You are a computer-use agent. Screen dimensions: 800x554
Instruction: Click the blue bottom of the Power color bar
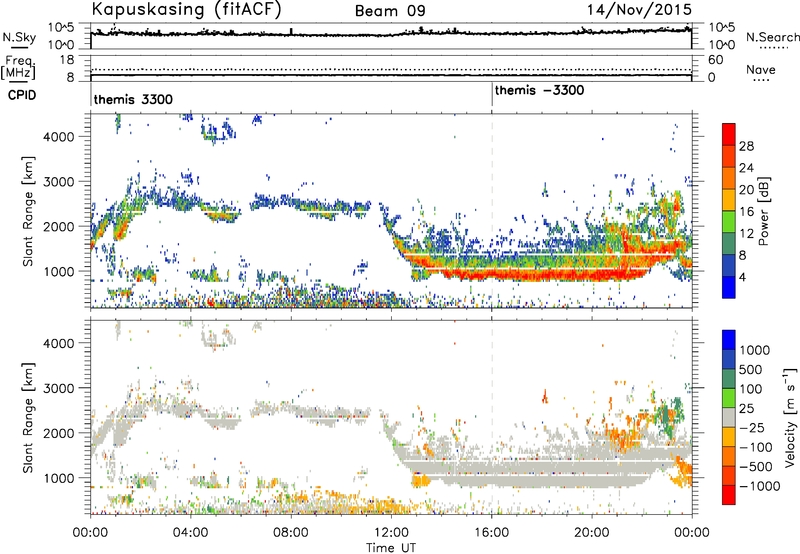coord(729,288)
